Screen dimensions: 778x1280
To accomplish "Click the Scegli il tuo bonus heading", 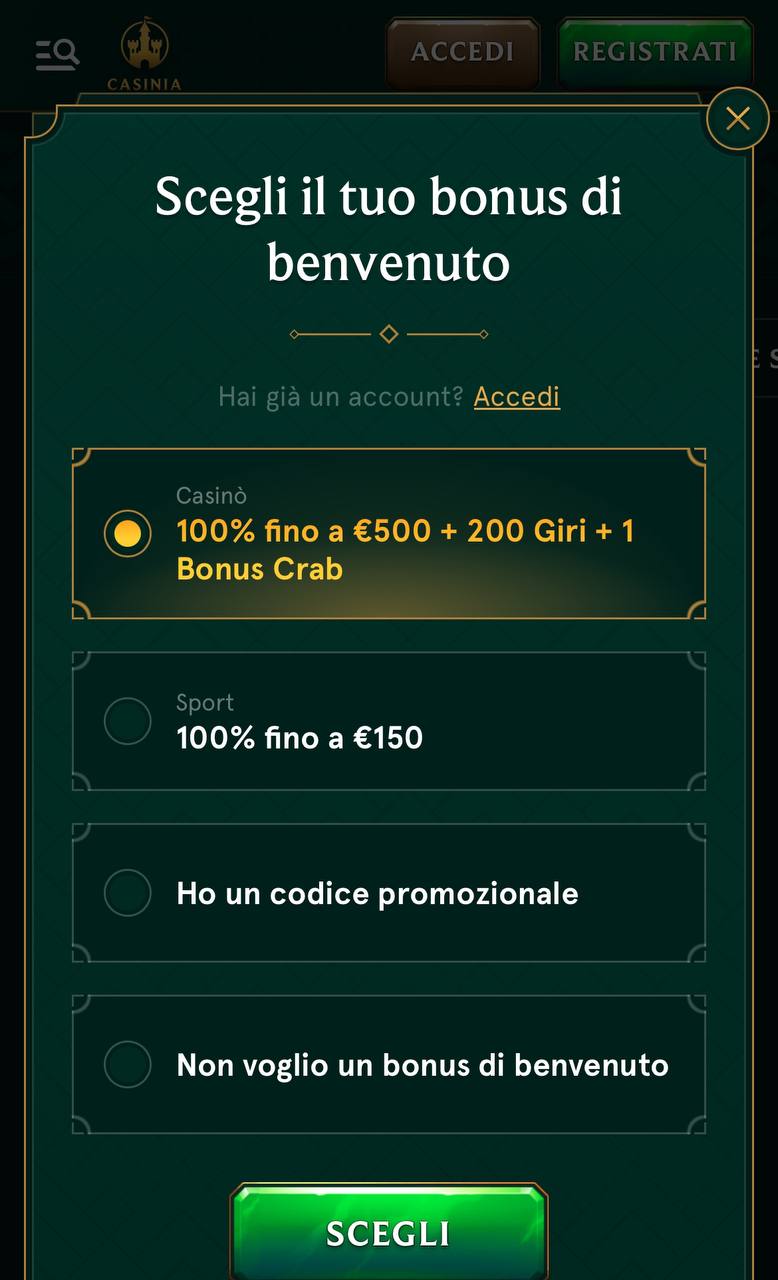I will click(389, 229).
